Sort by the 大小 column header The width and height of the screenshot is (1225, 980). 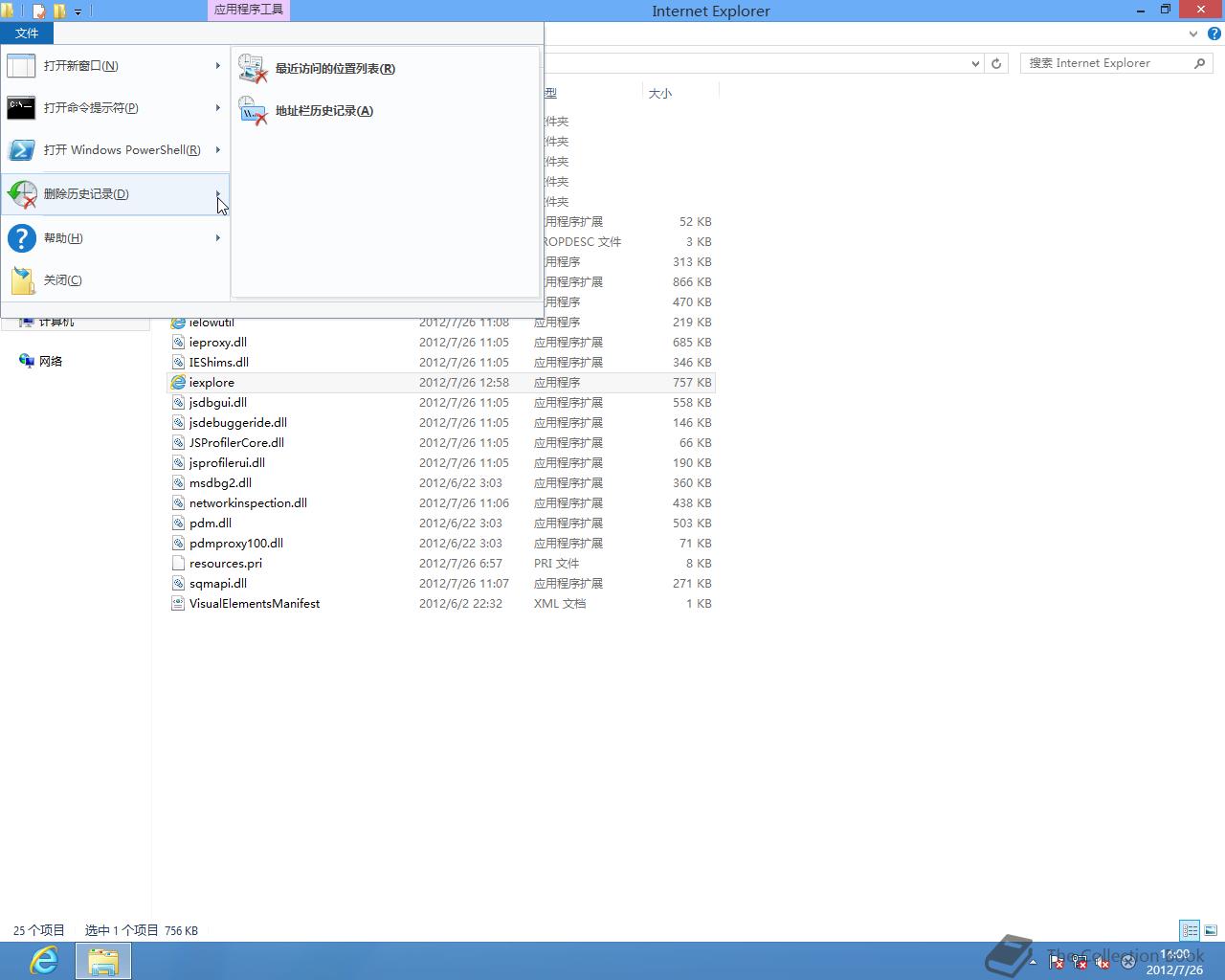click(x=680, y=93)
